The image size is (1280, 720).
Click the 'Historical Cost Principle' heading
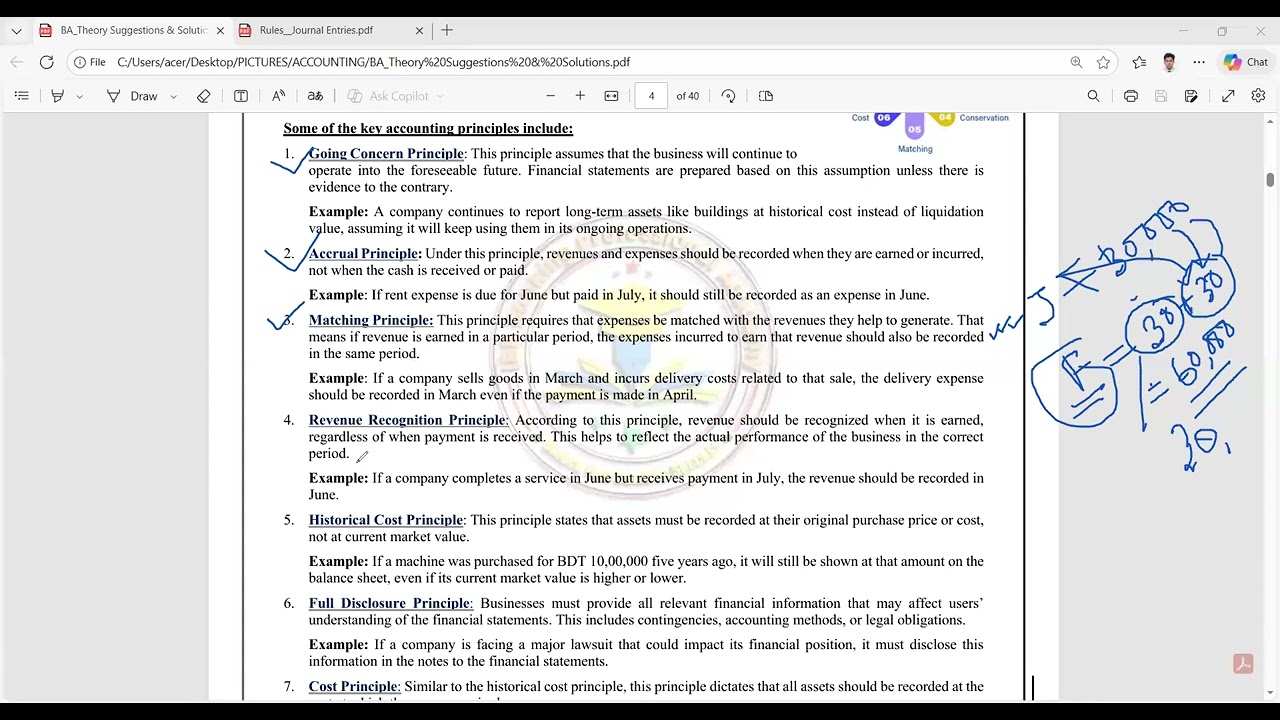[x=386, y=520]
